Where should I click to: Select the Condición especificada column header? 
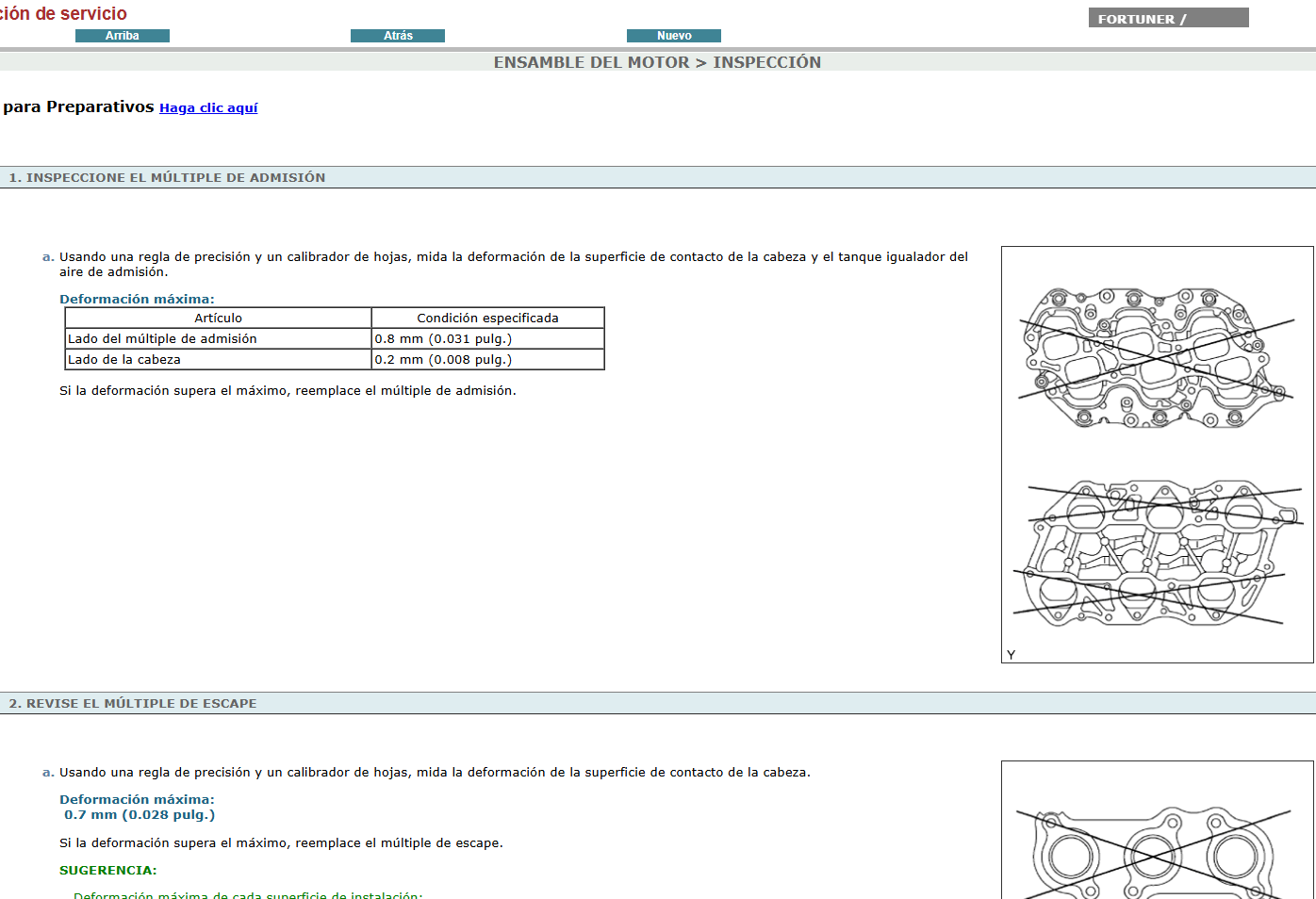click(486, 318)
